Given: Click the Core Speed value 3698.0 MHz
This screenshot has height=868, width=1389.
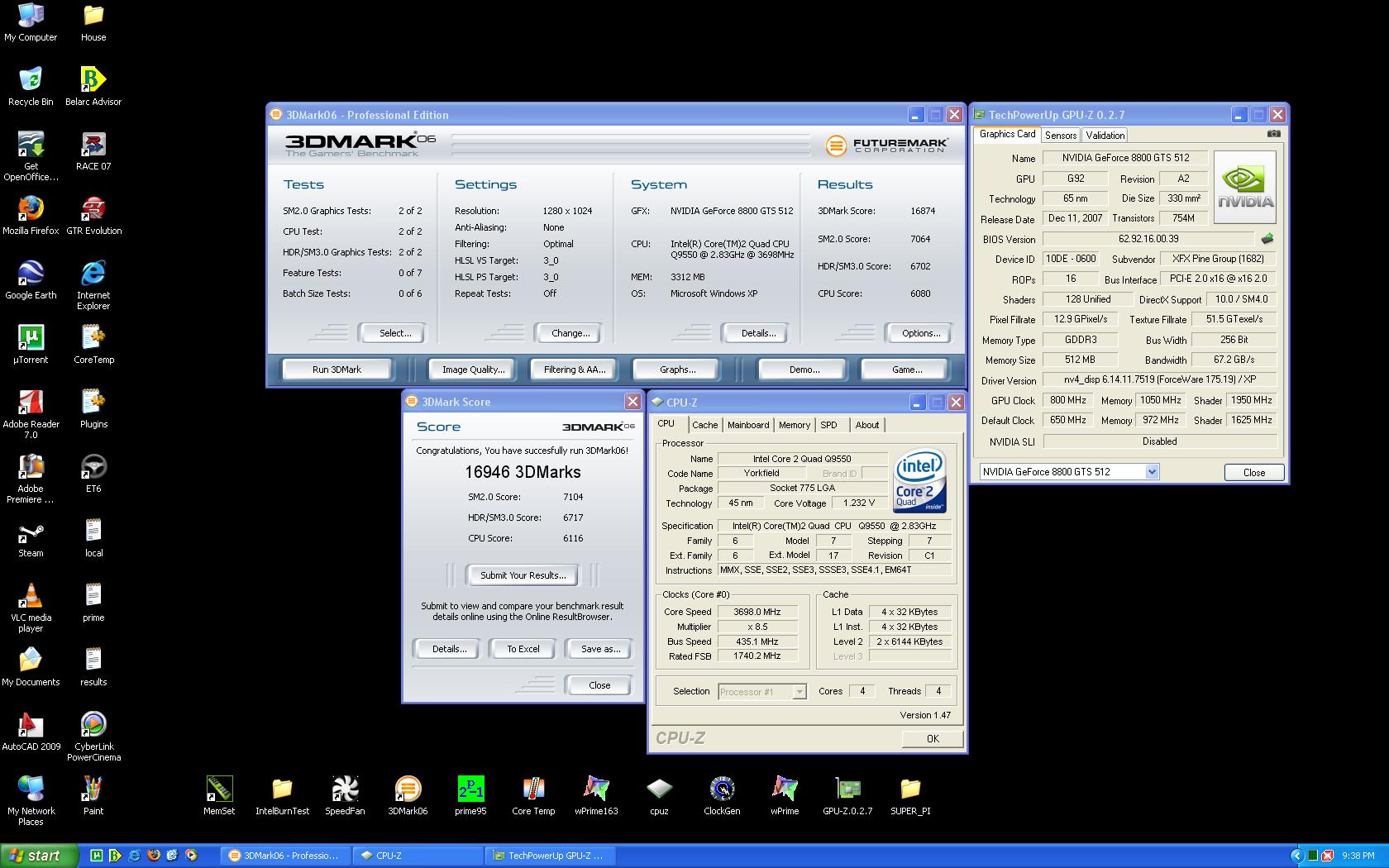Looking at the screenshot, I should (x=758, y=612).
